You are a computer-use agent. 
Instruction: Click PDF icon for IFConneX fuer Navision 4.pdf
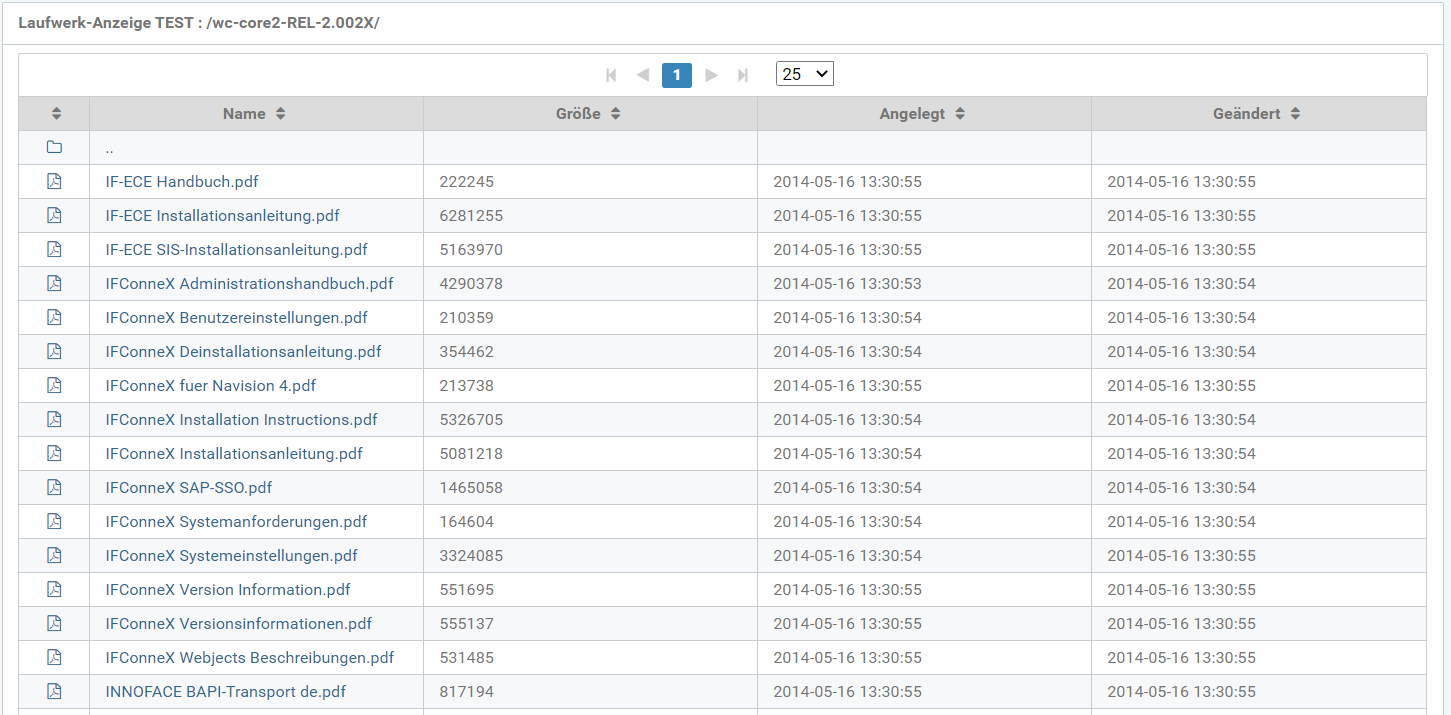[54, 386]
